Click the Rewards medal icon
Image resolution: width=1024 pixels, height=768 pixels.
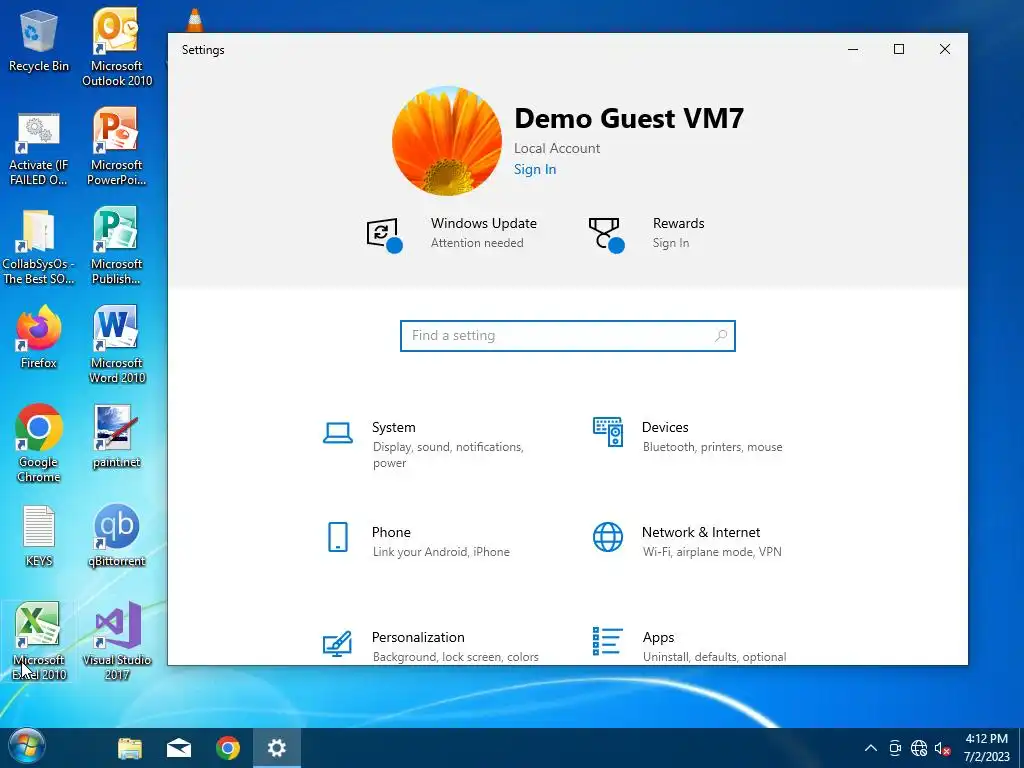click(606, 234)
